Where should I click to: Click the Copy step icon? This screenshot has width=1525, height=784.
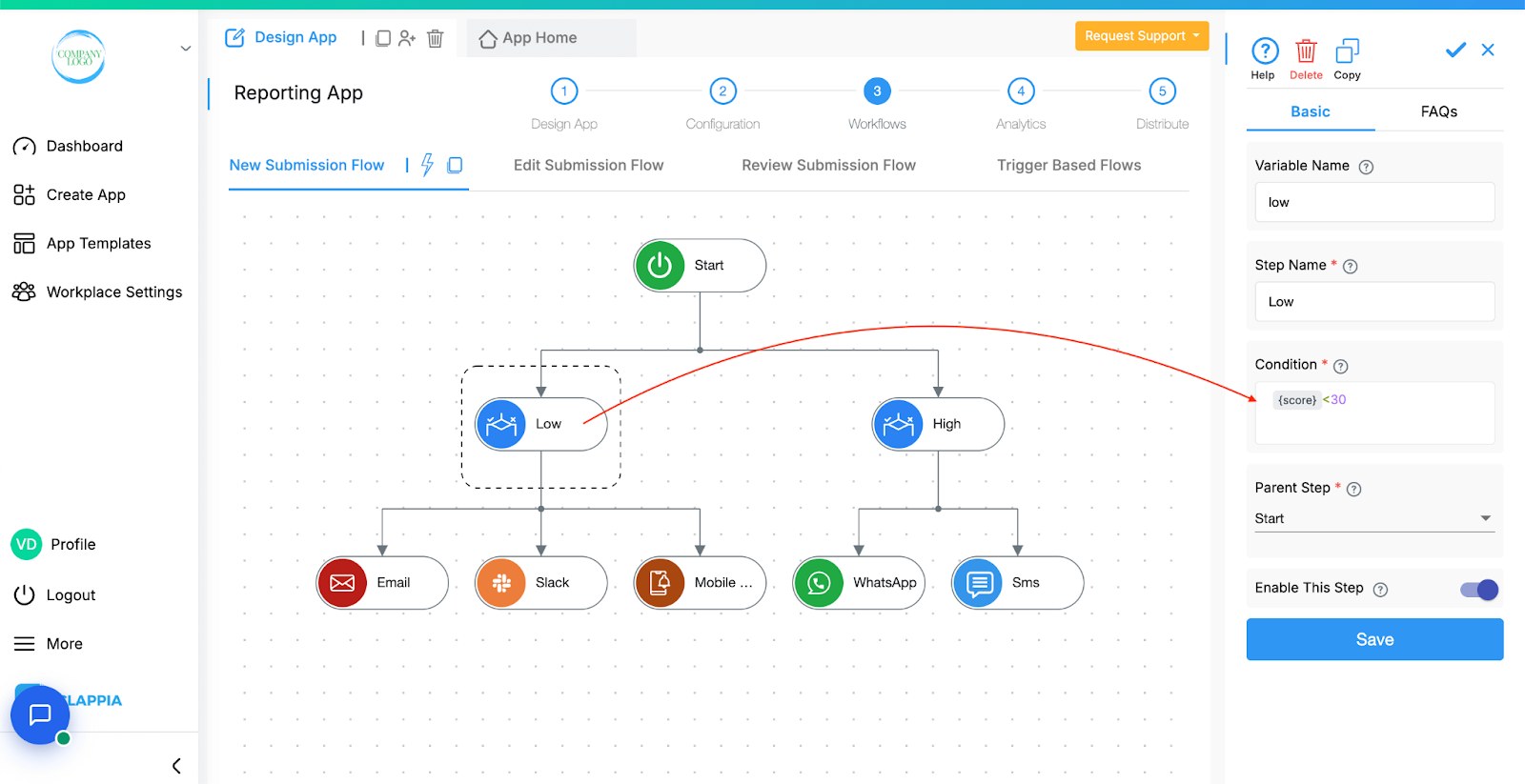coord(1348,50)
